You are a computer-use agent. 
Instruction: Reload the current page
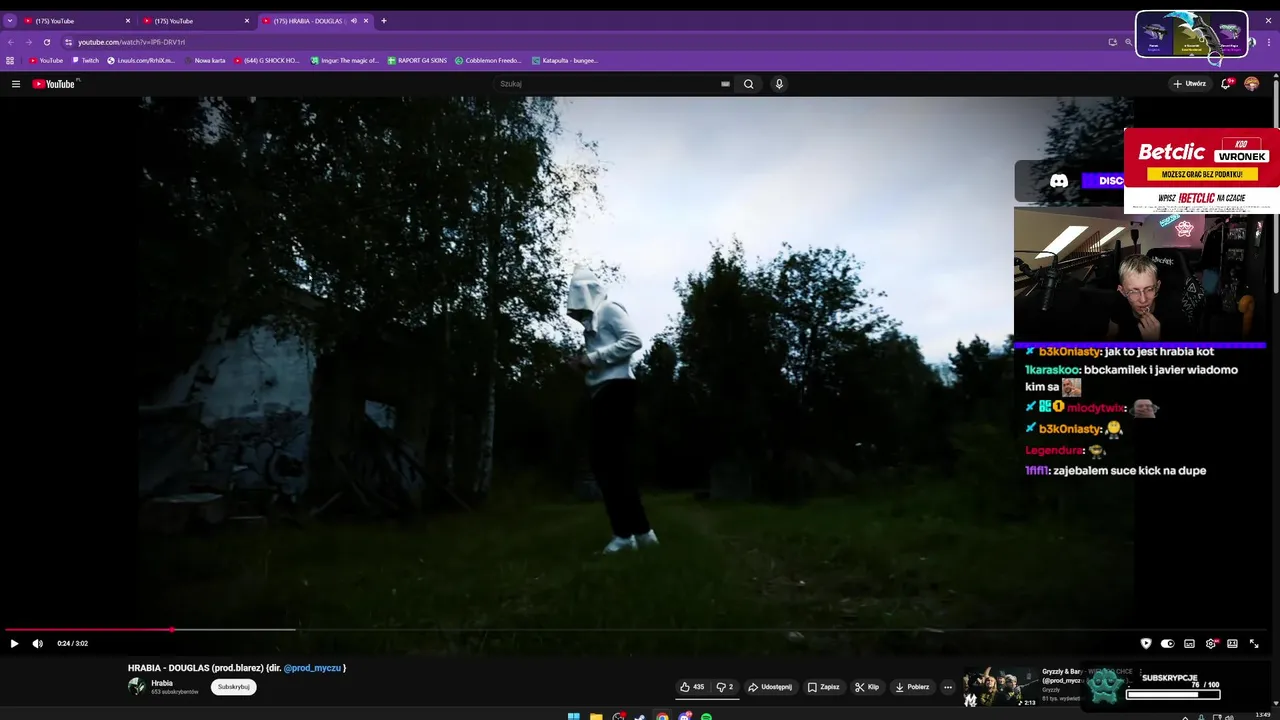tap(46, 42)
